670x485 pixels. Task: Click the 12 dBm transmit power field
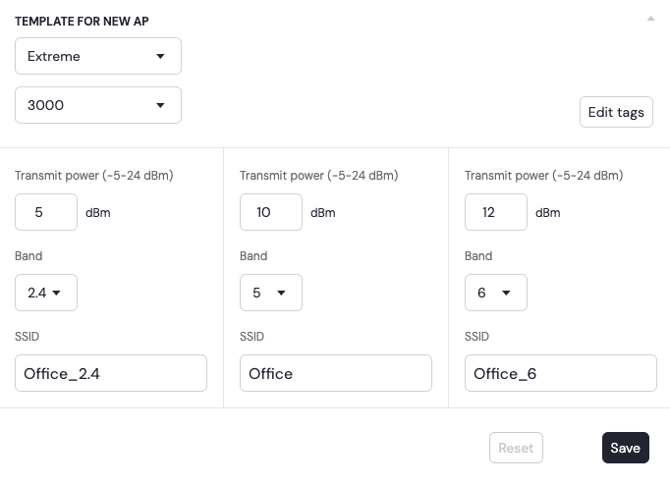pos(496,212)
